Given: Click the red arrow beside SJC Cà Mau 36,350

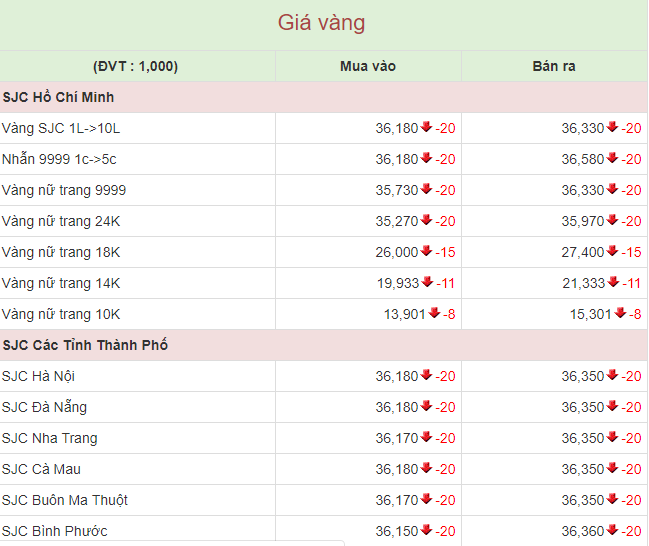Looking at the screenshot, I should point(612,468).
